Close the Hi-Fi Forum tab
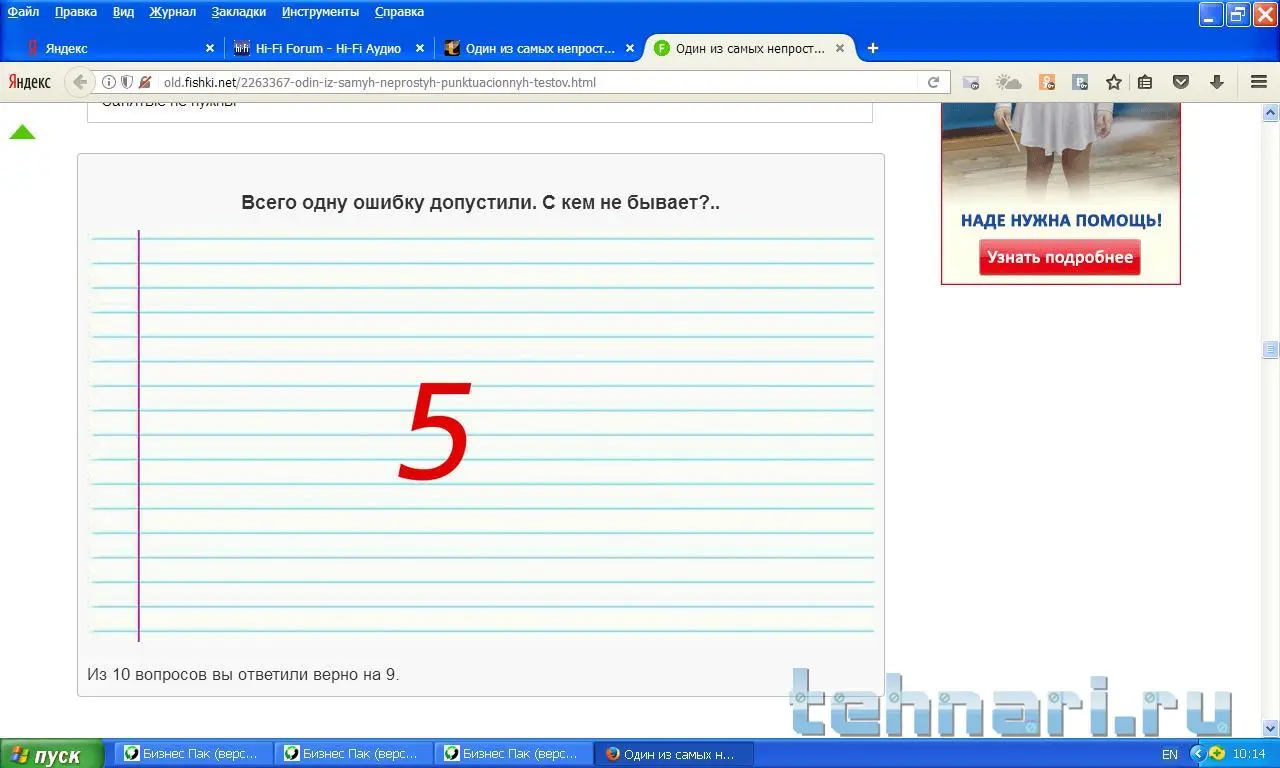This screenshot has width=1280, height=768. click(x=420, y=48)
